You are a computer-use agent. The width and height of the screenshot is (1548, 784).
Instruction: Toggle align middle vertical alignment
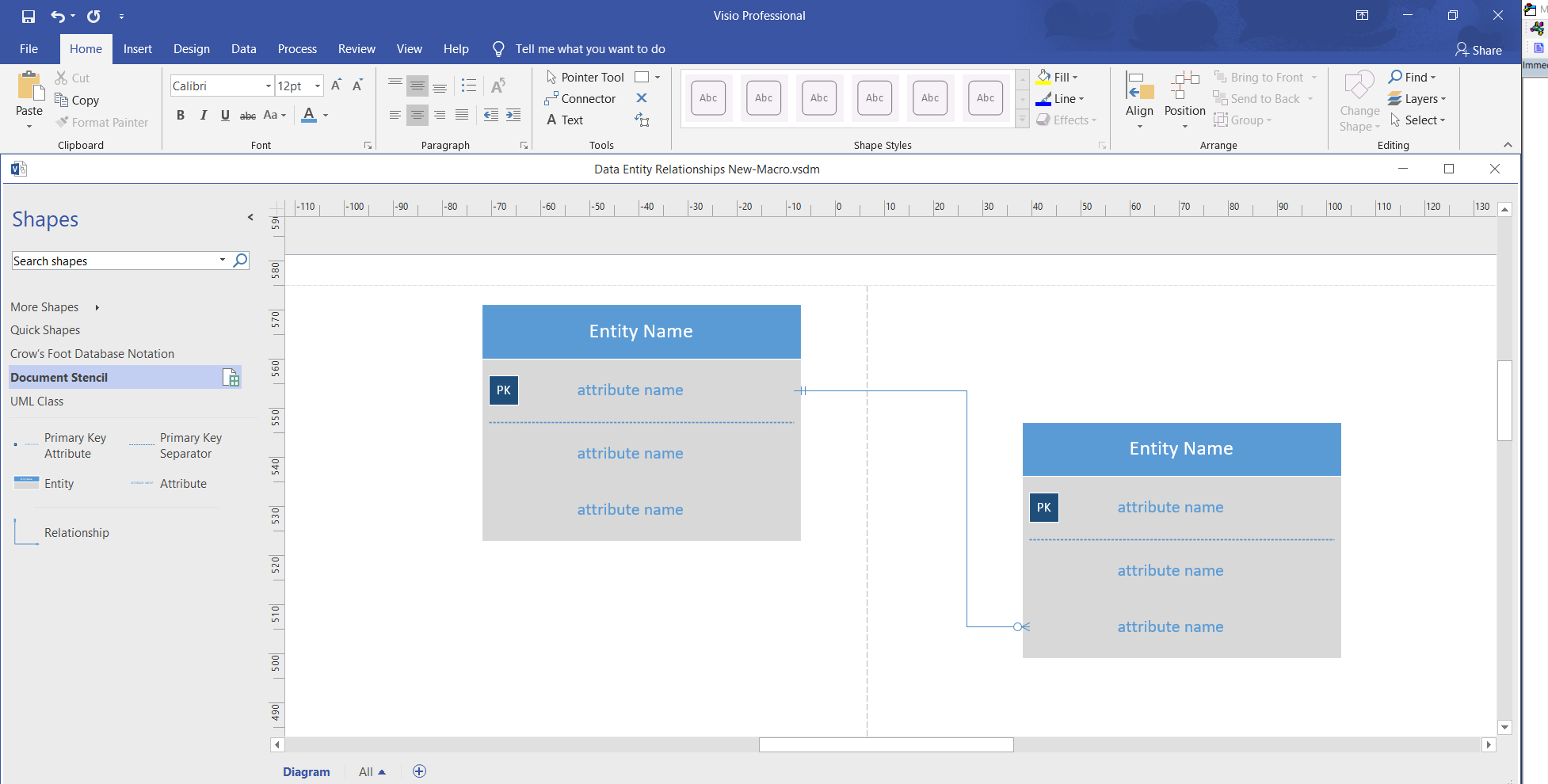pos(418,86)
